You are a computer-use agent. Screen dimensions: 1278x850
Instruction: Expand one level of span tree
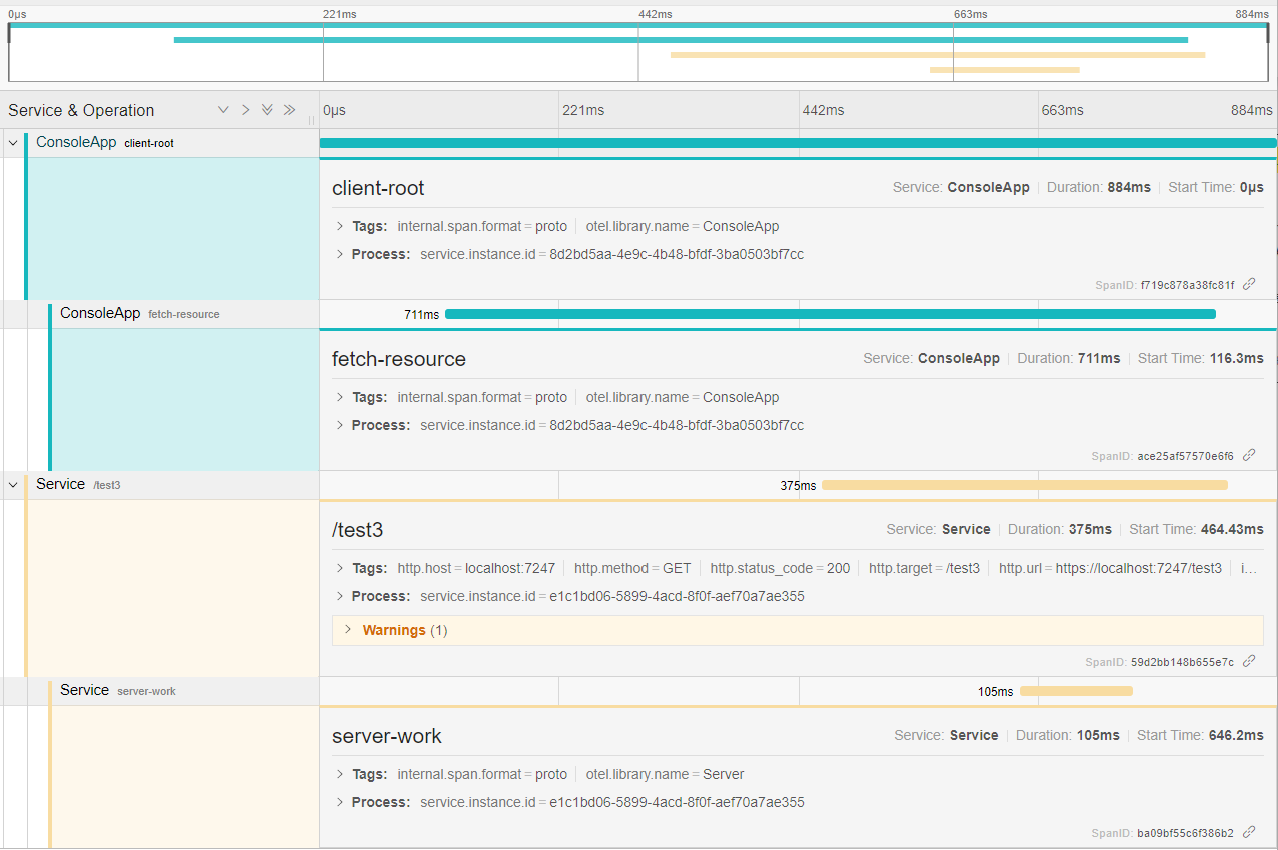[223, 110]
